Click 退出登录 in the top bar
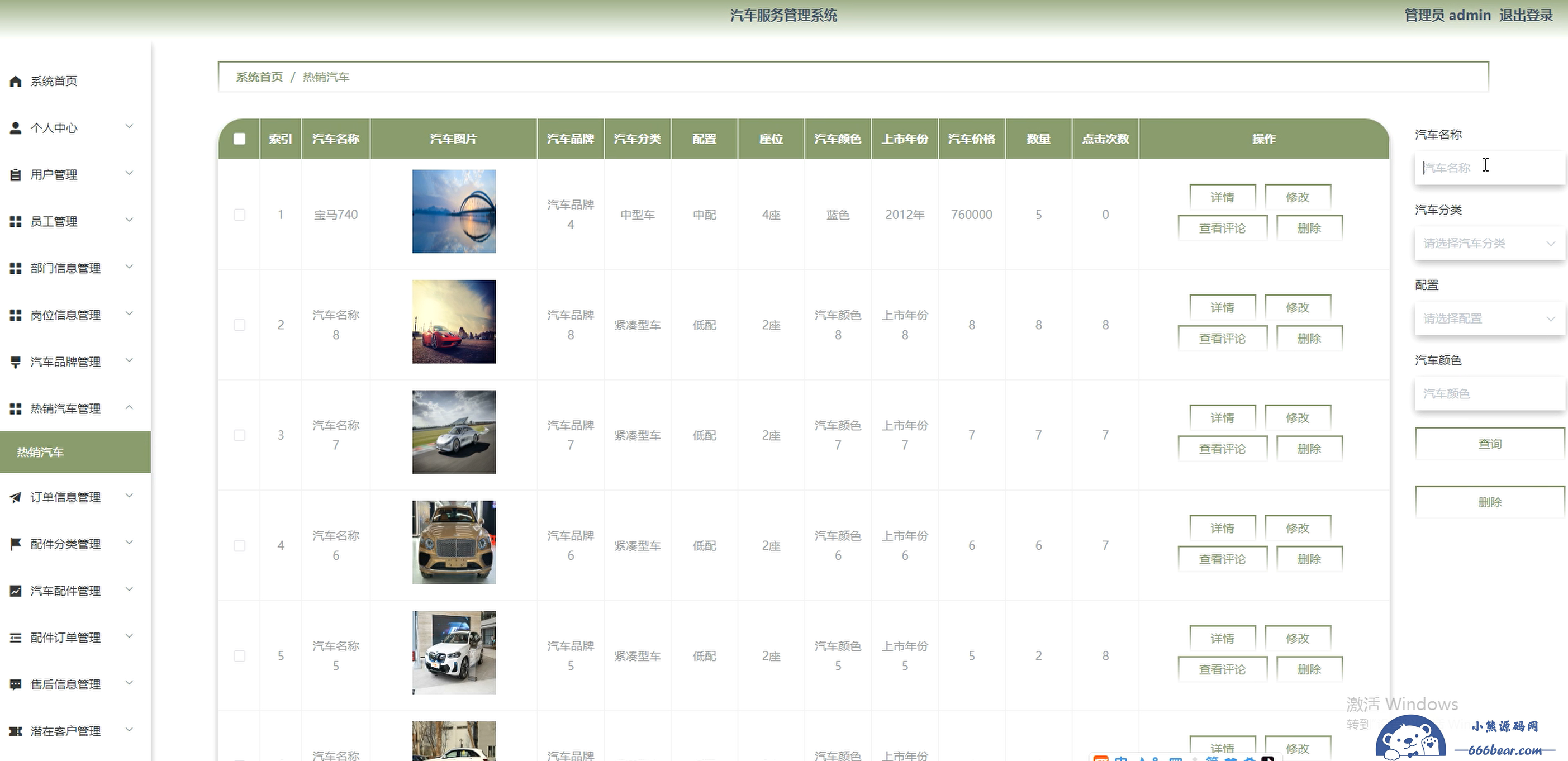 coord(1526,15)
